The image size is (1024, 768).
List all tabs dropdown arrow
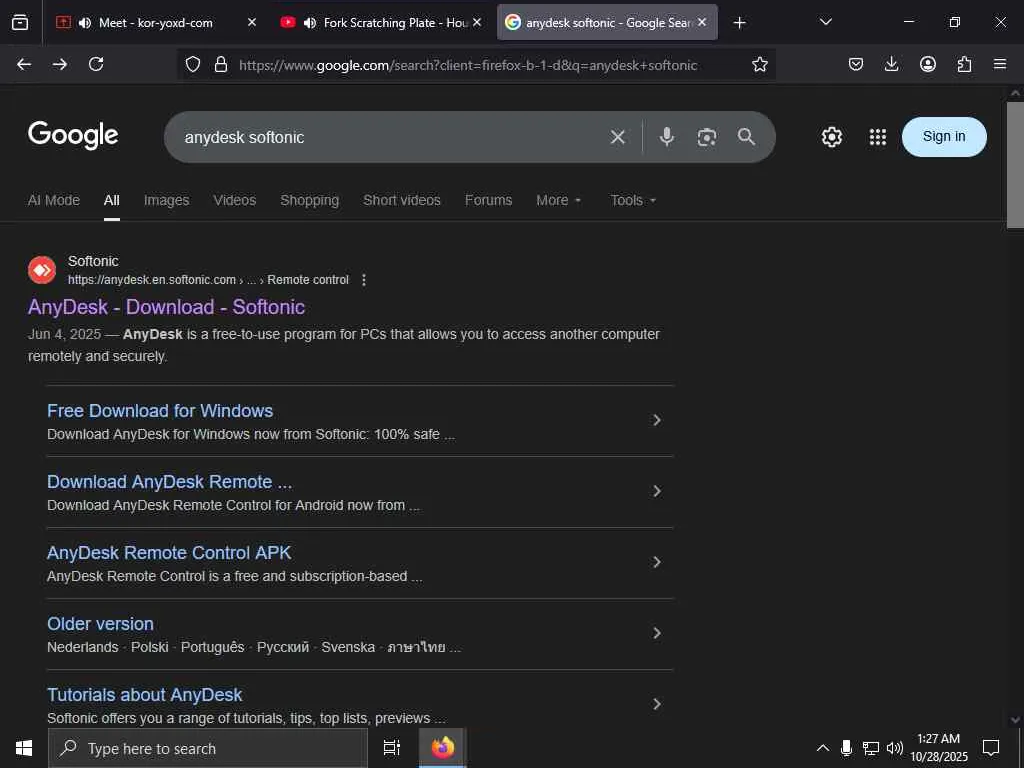825,22
